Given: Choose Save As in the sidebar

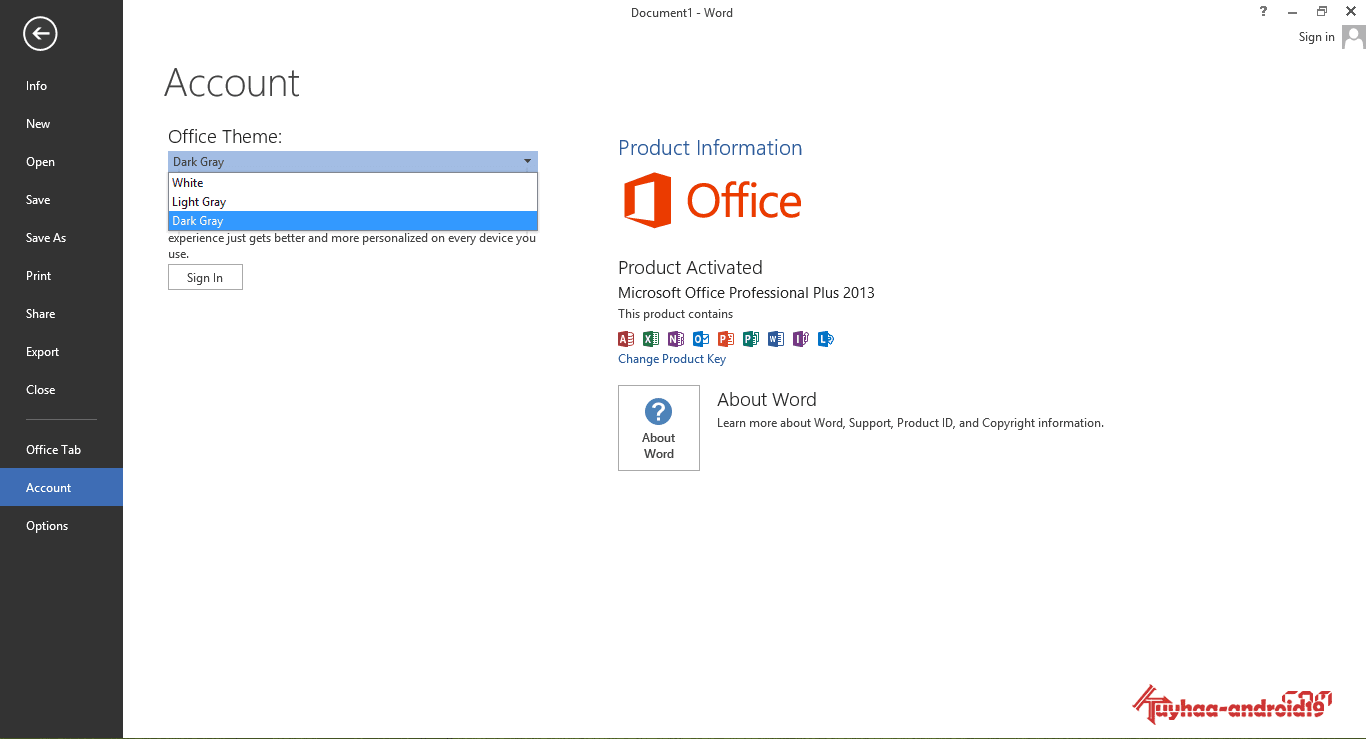Looking at the screenshot, I should point(61,238).
